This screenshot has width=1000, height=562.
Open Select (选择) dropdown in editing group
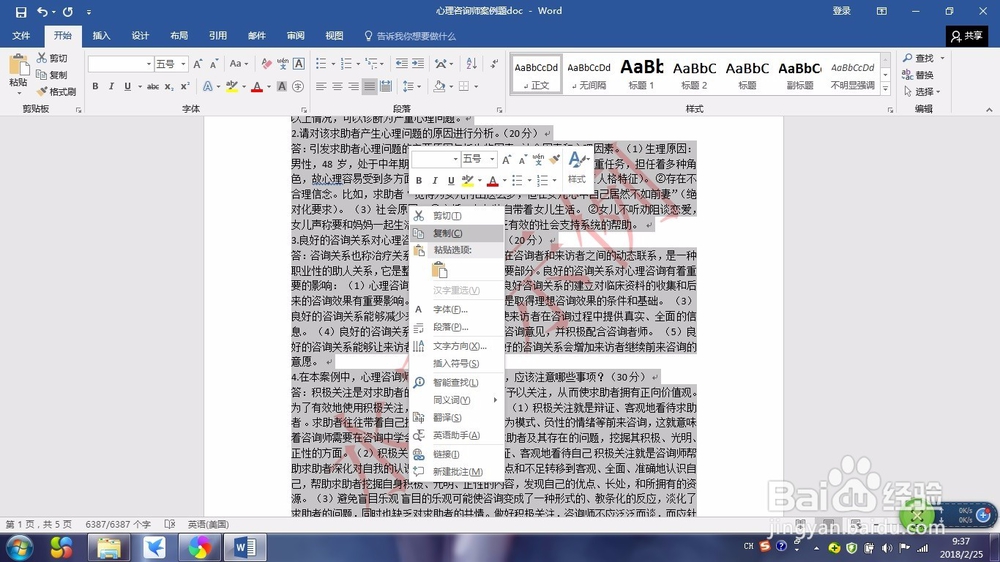coord(922,91)
